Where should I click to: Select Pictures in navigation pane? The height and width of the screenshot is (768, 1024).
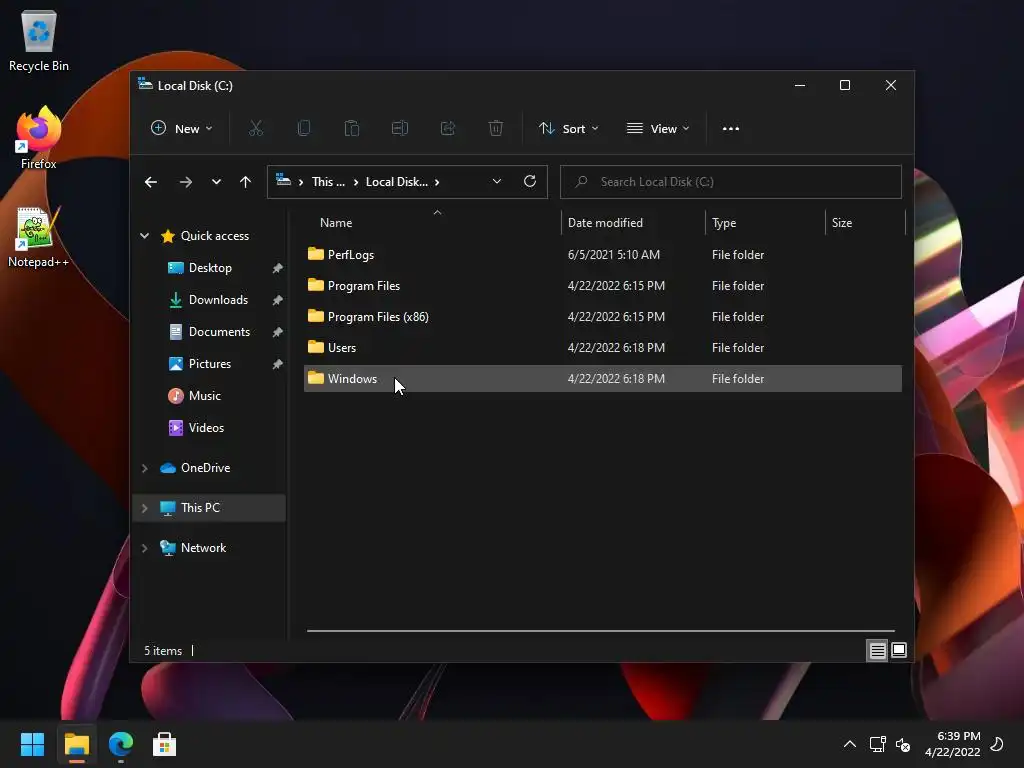(210, 364)
